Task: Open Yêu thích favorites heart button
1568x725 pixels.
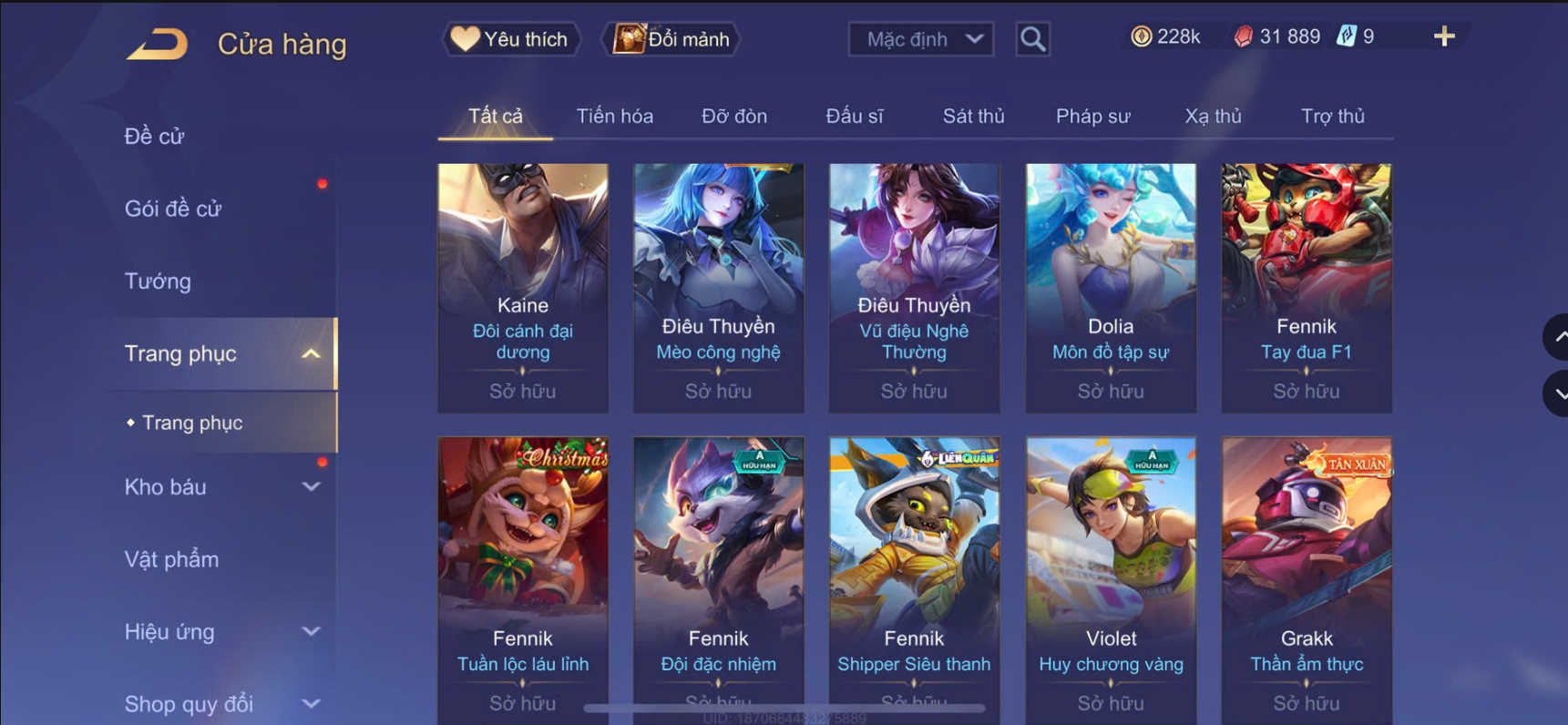Action: 511,39
